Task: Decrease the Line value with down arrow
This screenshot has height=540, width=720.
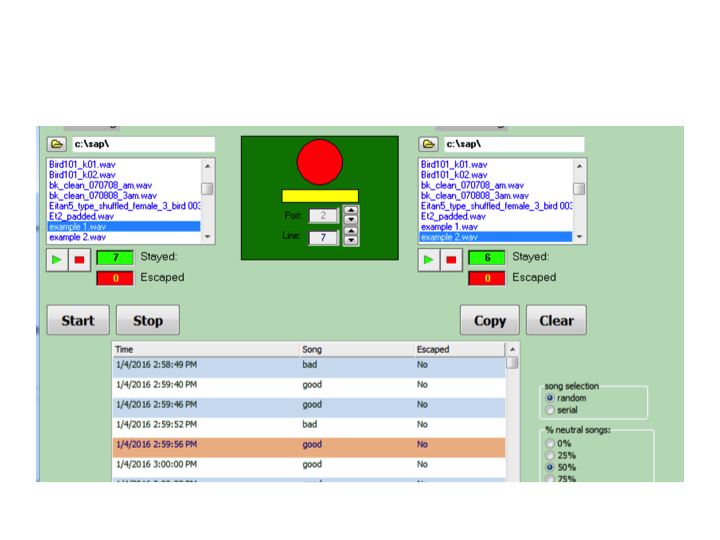Action: 351,242
